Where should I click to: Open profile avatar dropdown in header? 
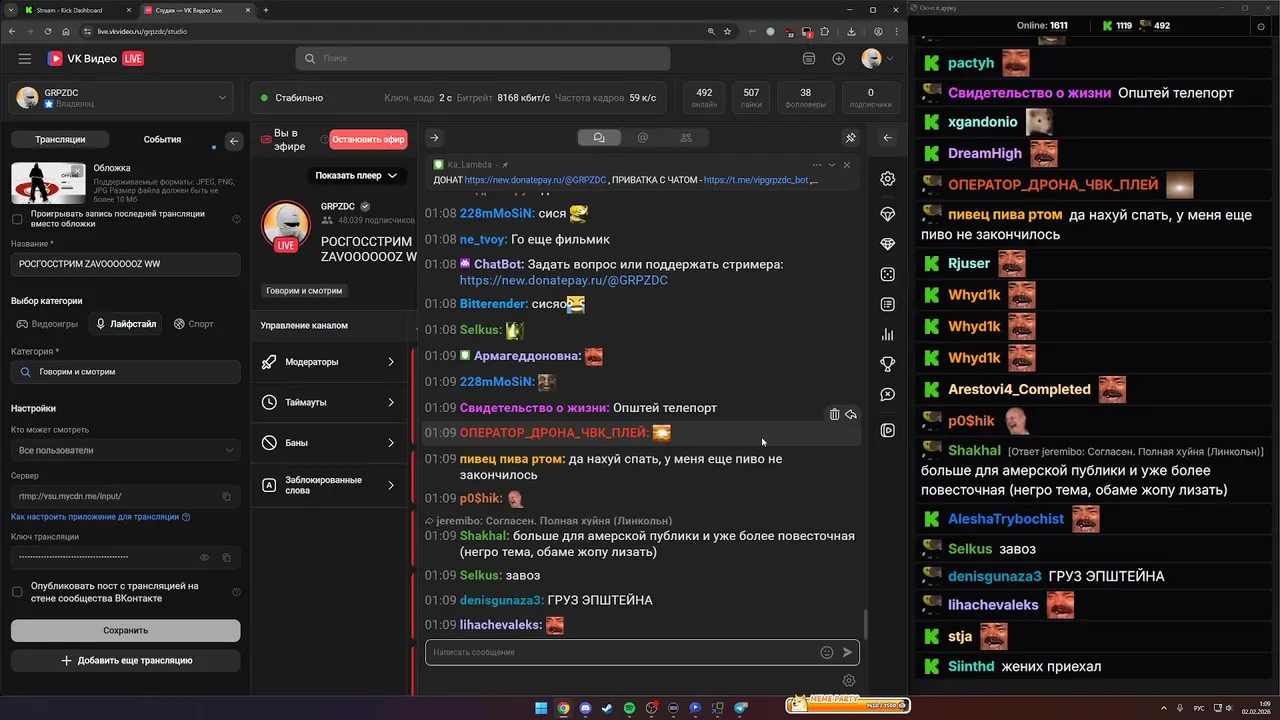[877, 59]
